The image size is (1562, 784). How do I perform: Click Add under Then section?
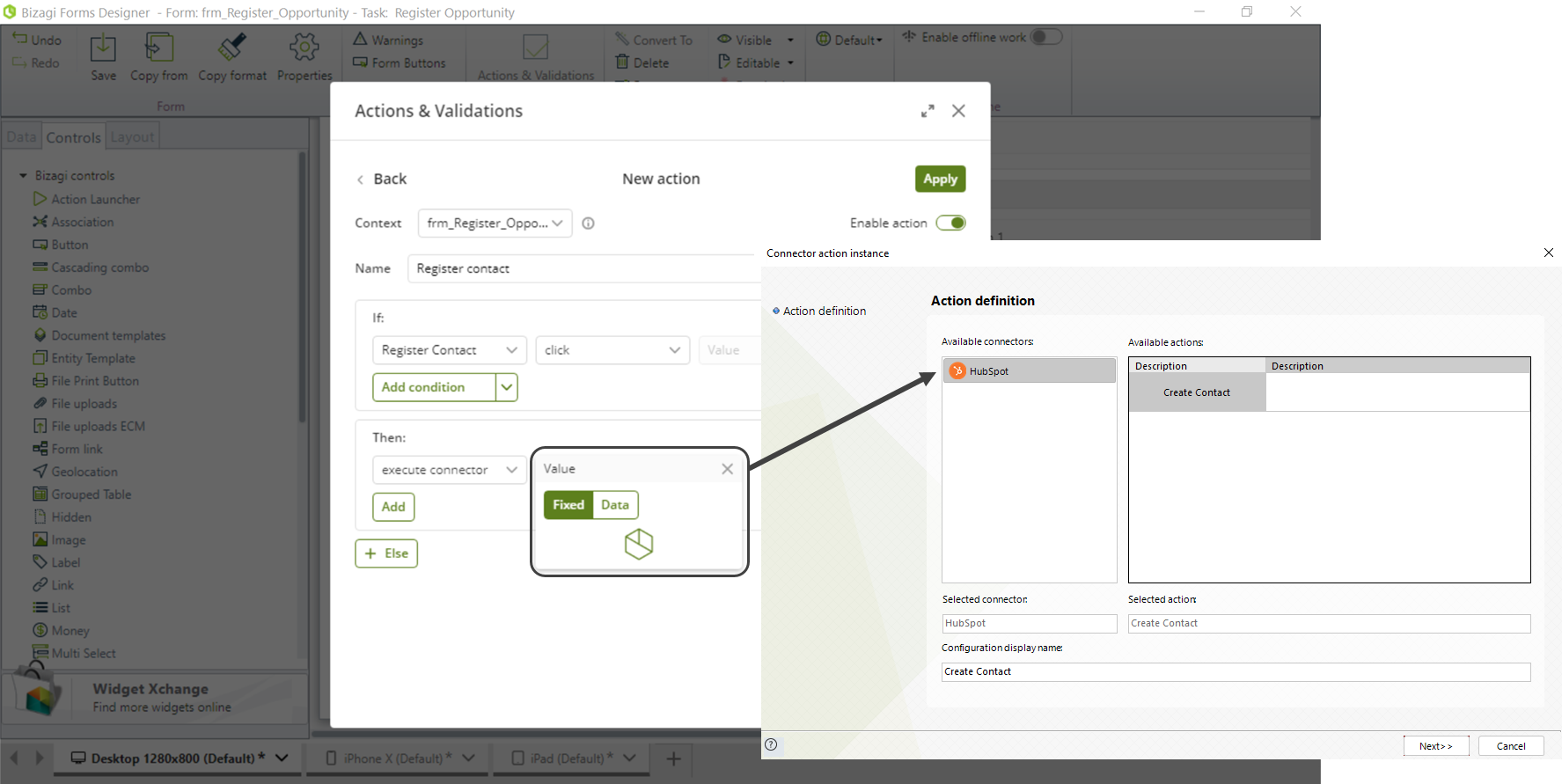393,507
